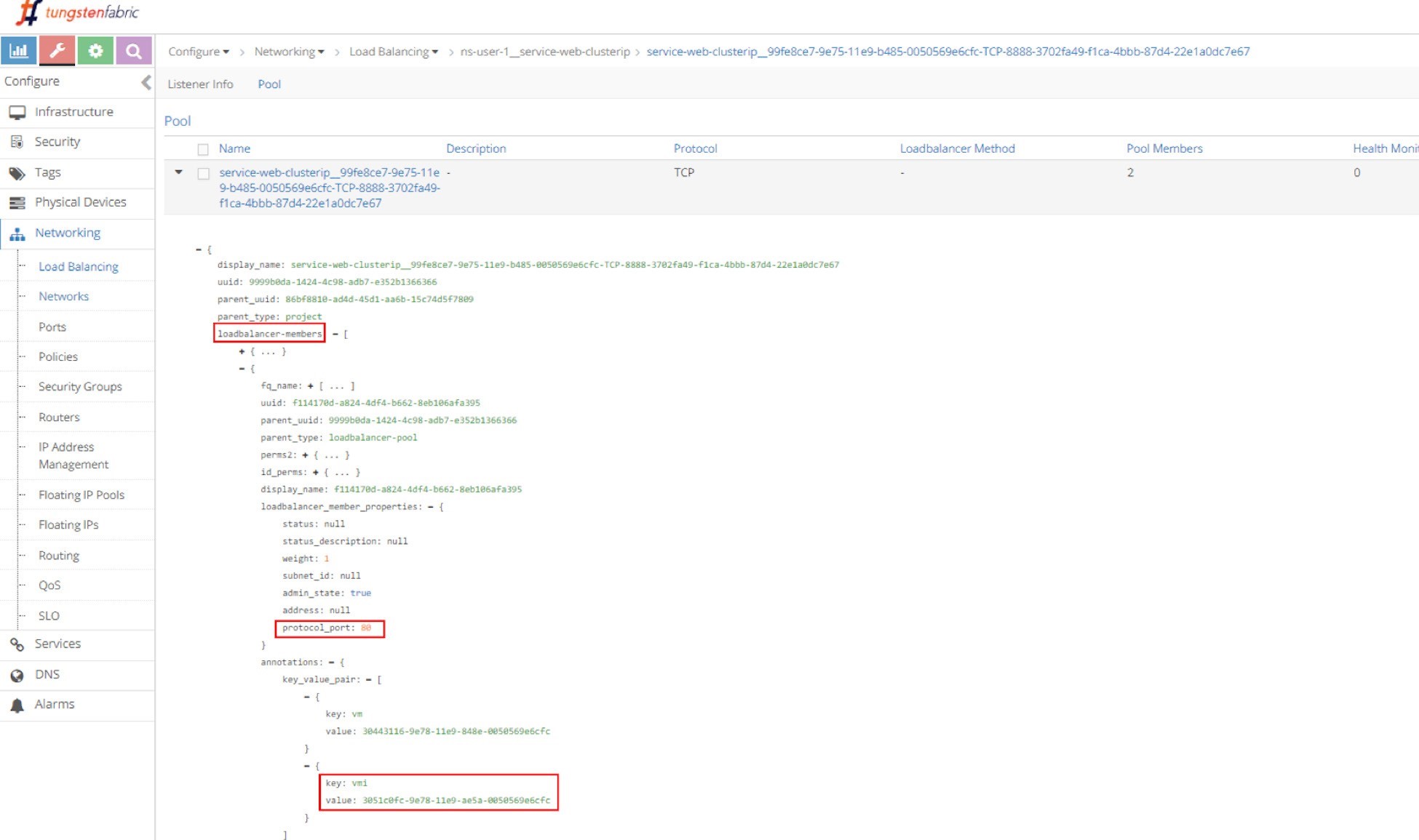Expand the id_perms collapsed object
The image size is (1419, 840).
point(315,472)
